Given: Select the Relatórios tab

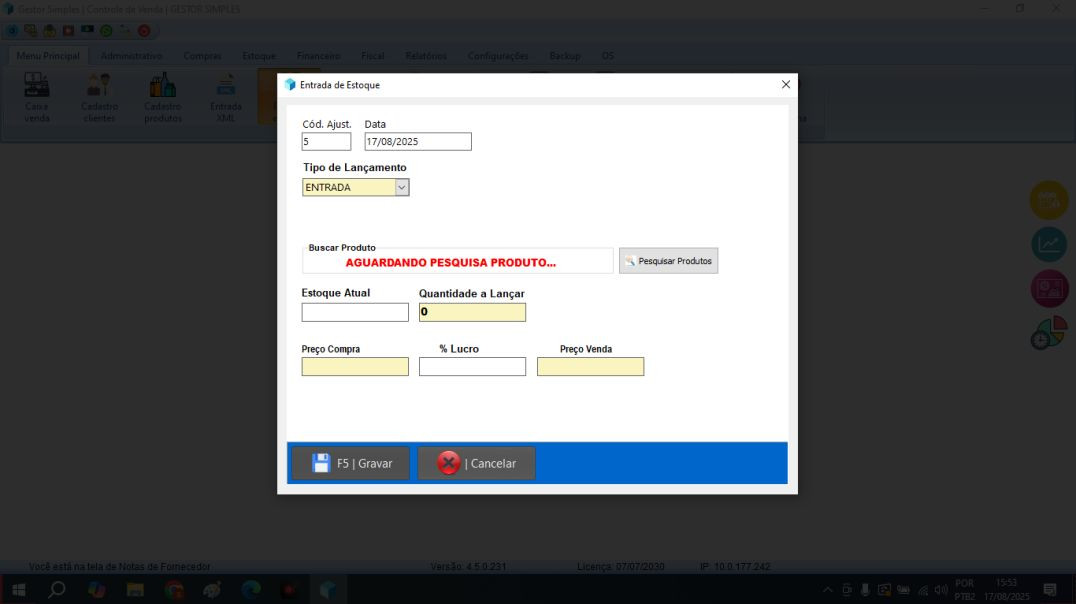Looking at the screenshot, I should pyautogui.click(x=426, y=56).
